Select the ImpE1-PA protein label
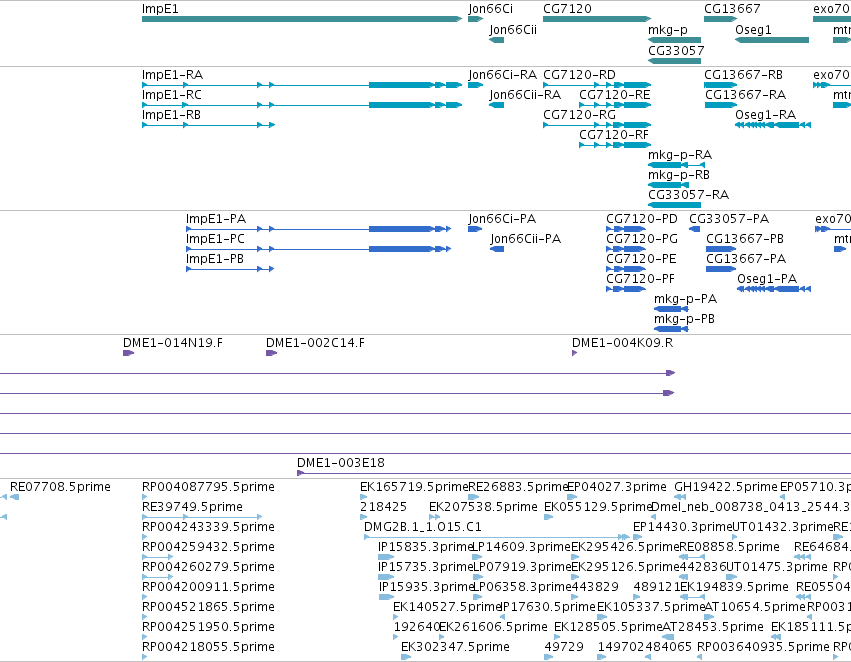 pyautogui.click(x=216, y=219)
